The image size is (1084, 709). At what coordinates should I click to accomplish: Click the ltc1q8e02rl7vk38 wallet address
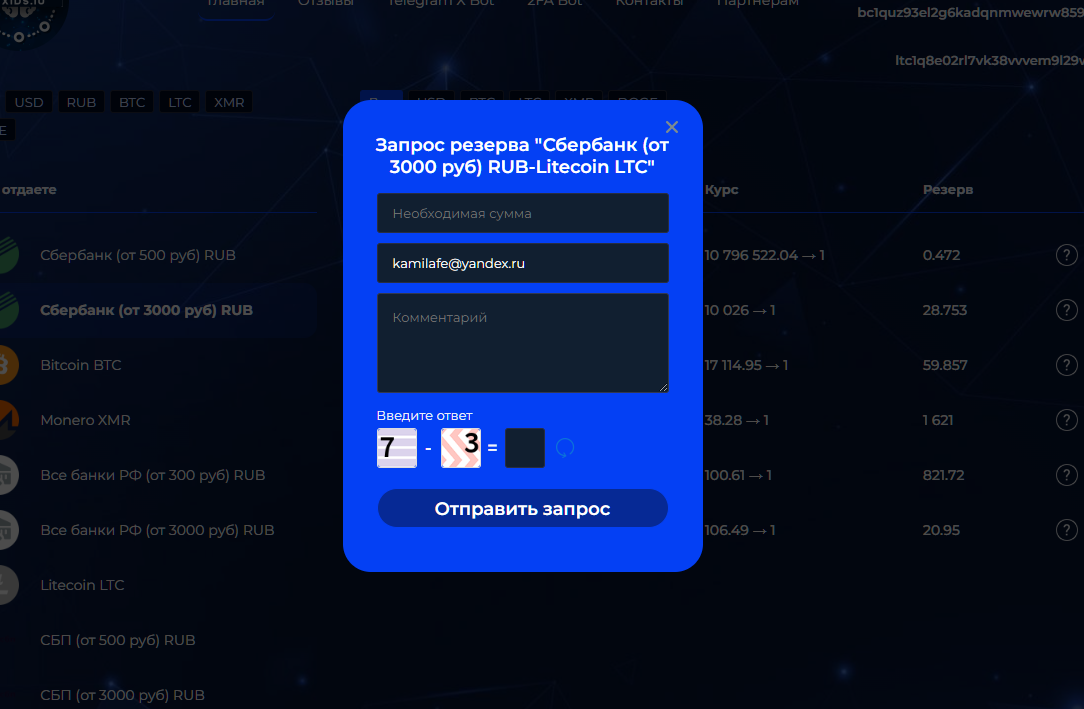(x=989, y=61)
